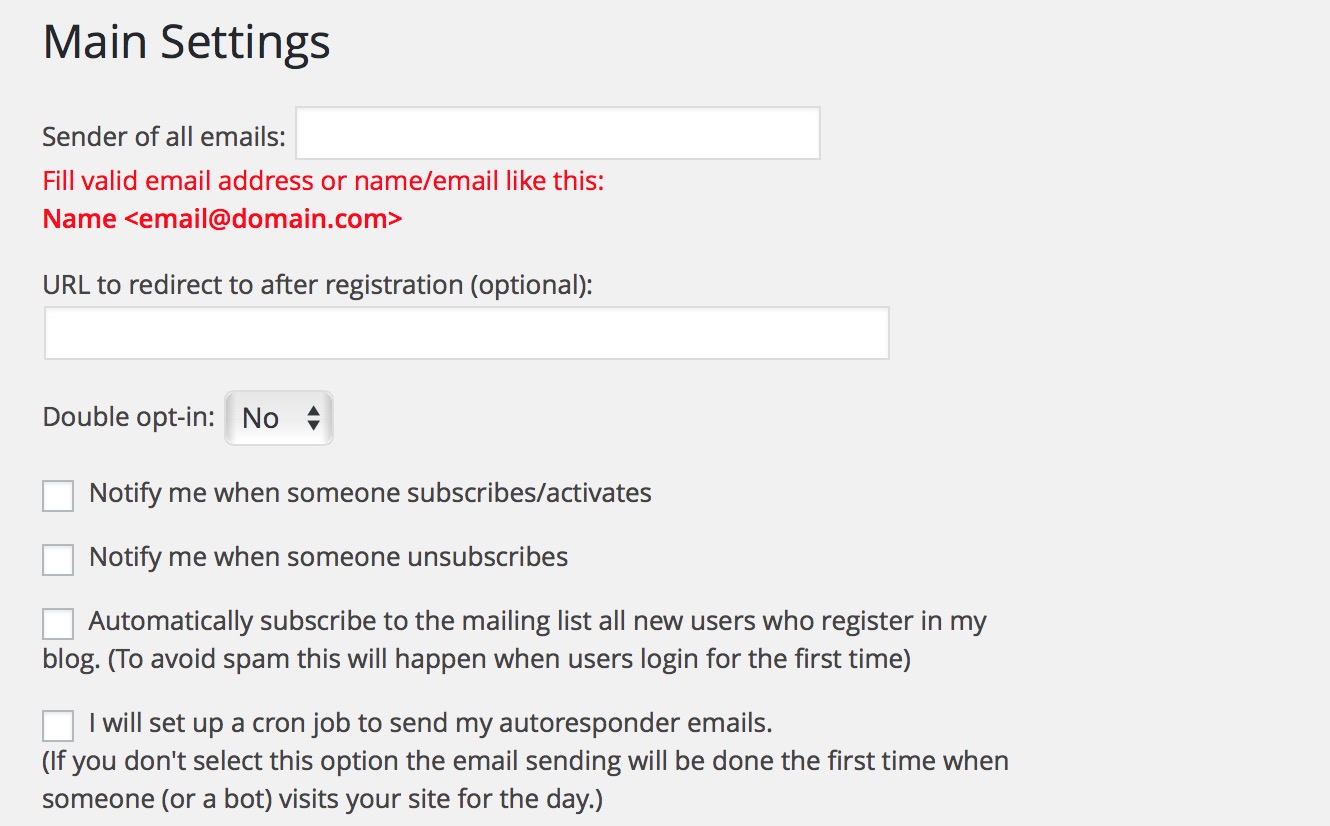Tick the notify when someone unsubscribes checkbox

click(x=58, y=560)
